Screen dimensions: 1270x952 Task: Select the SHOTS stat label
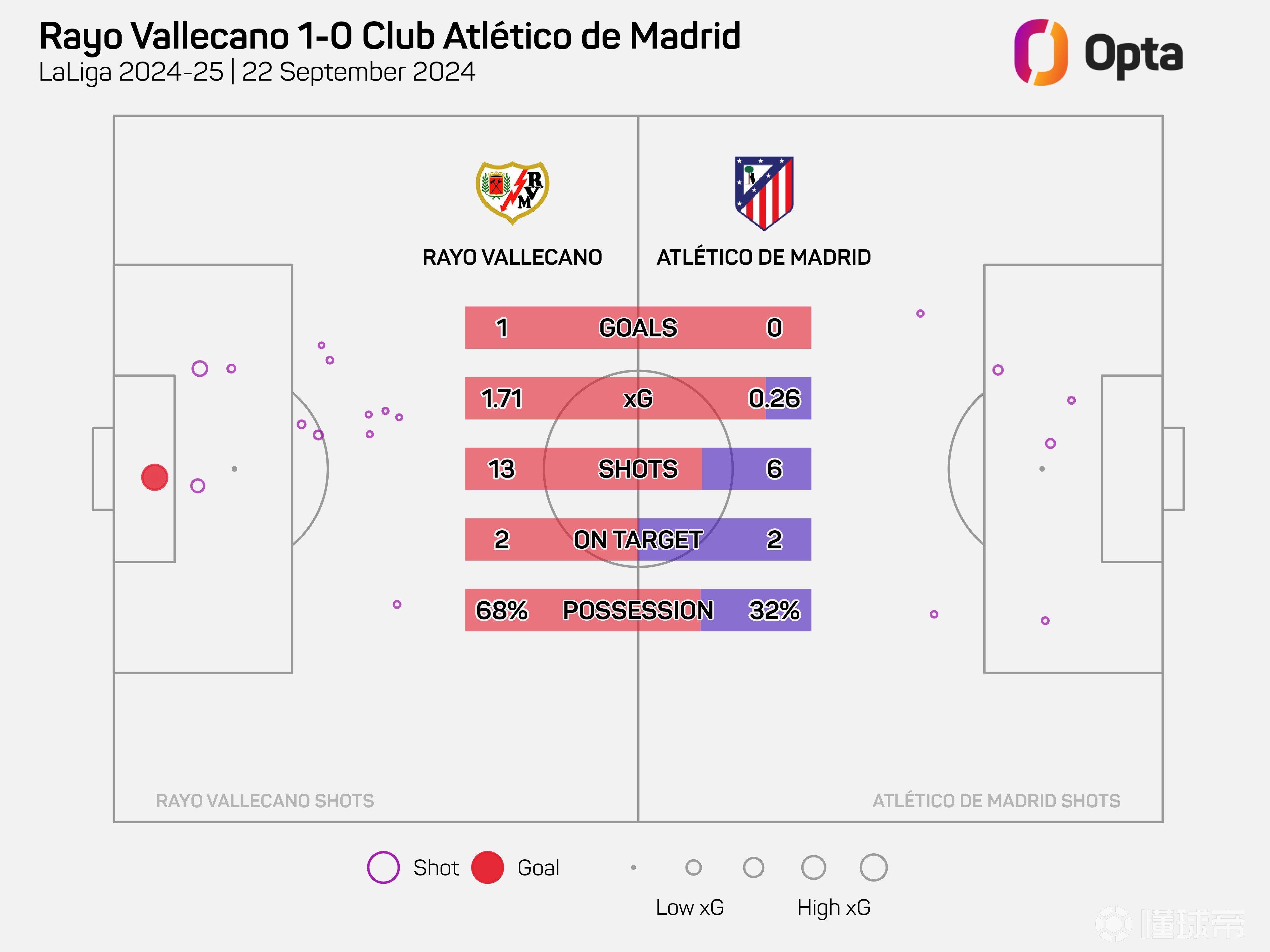638,469
